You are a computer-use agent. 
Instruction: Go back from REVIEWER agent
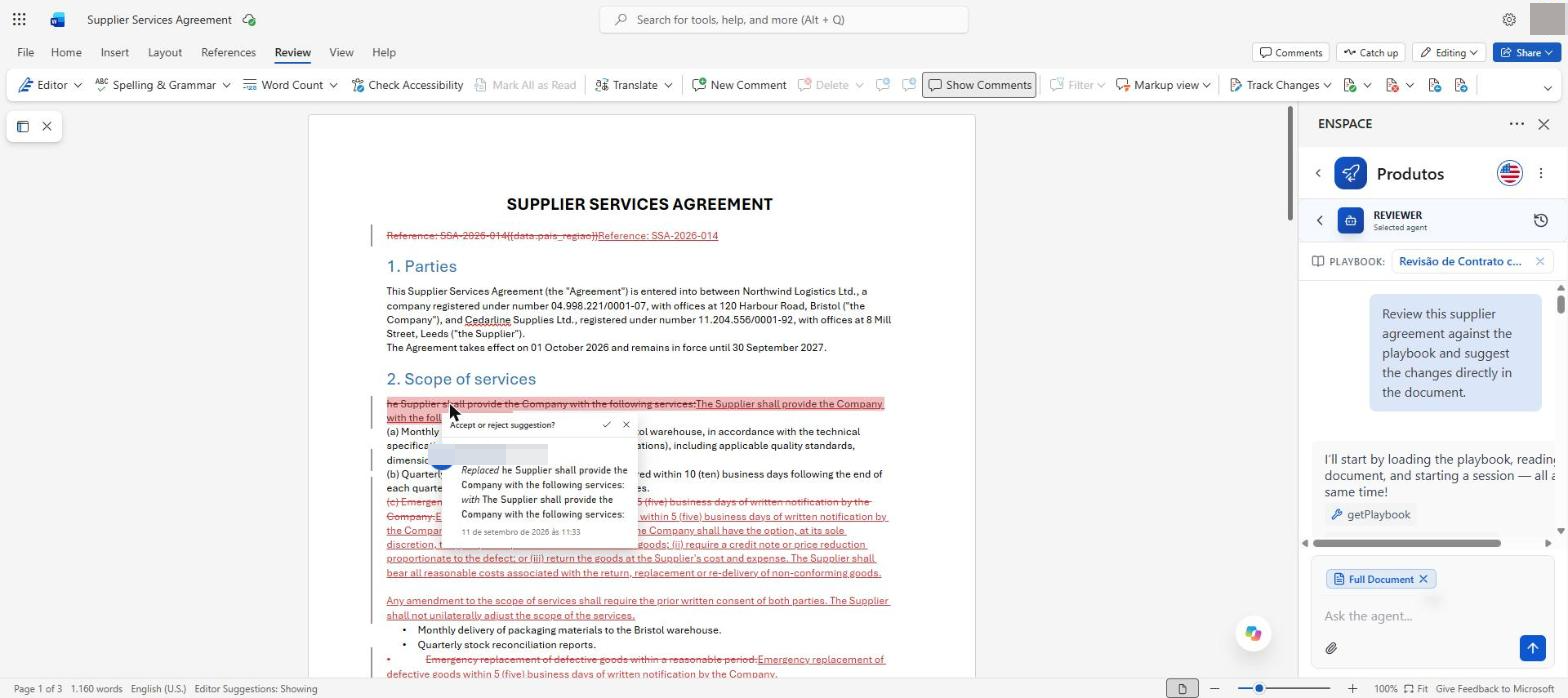tap(1319, 220)
